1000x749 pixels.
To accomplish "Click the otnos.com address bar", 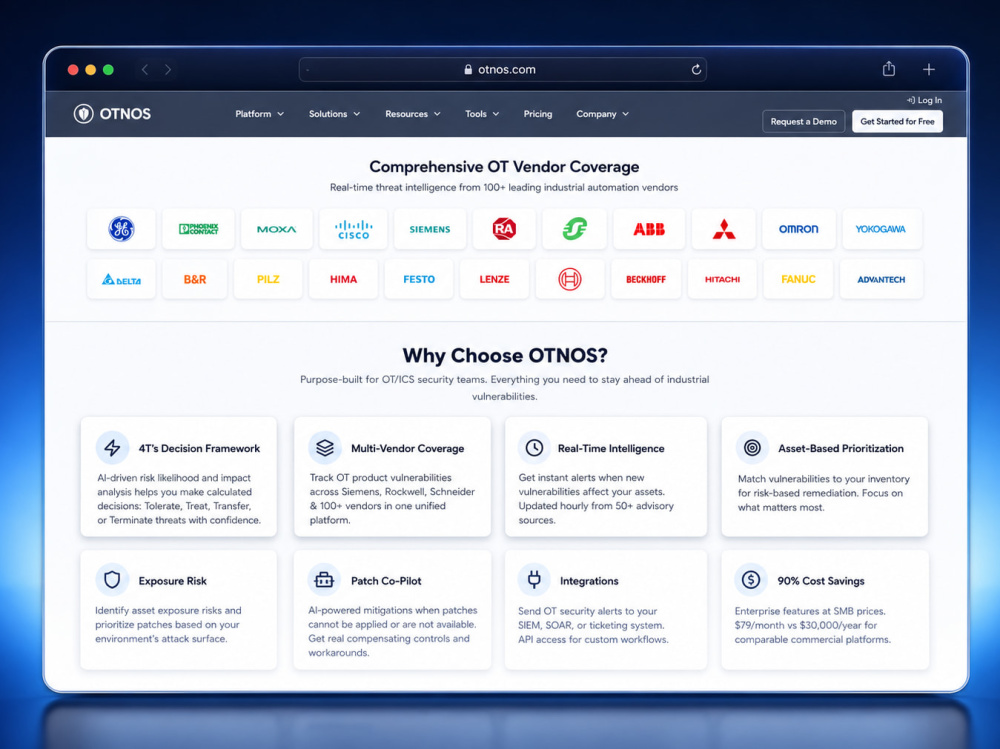I will tap(503, 70).
